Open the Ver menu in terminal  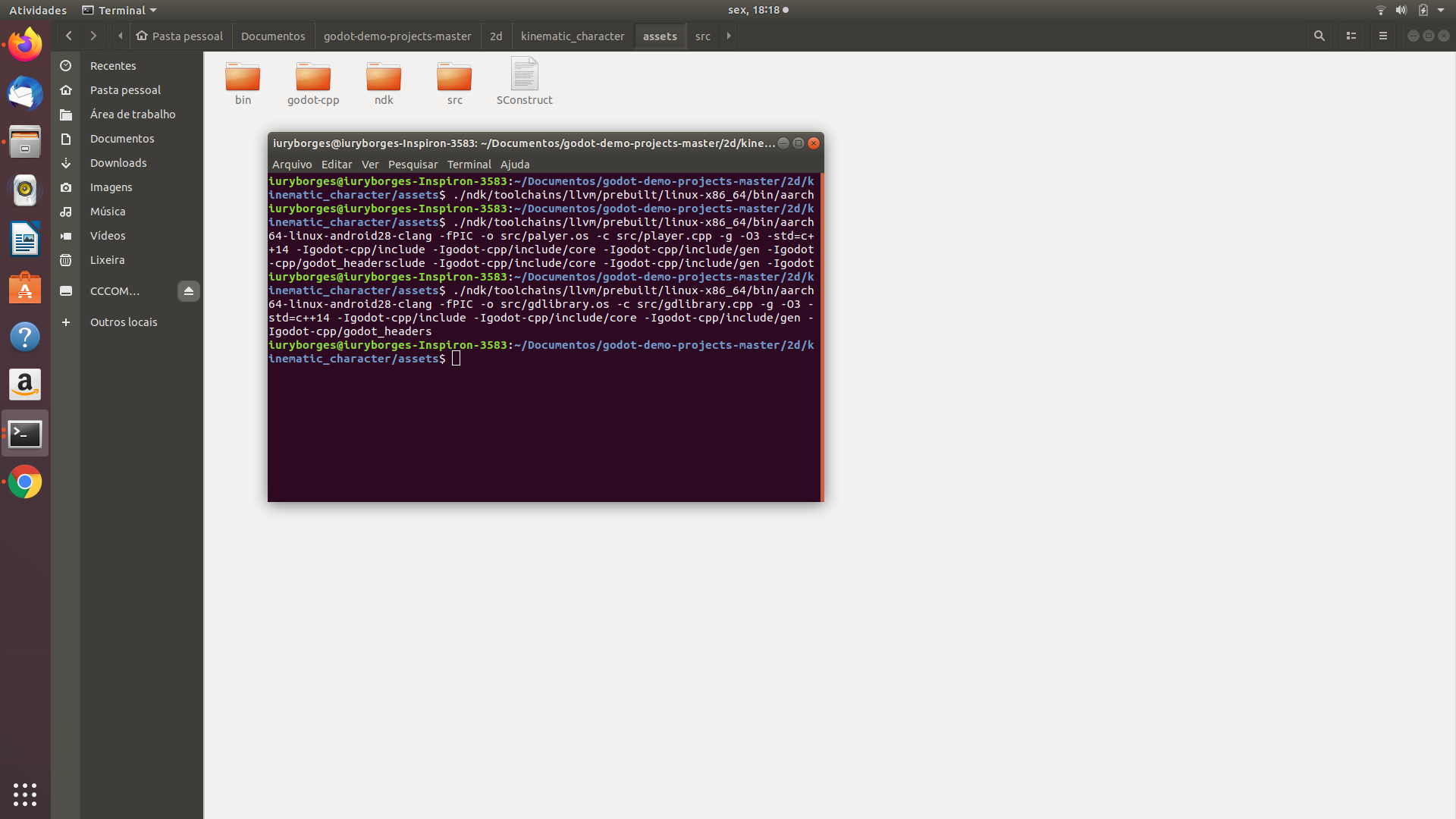(370, 165)
